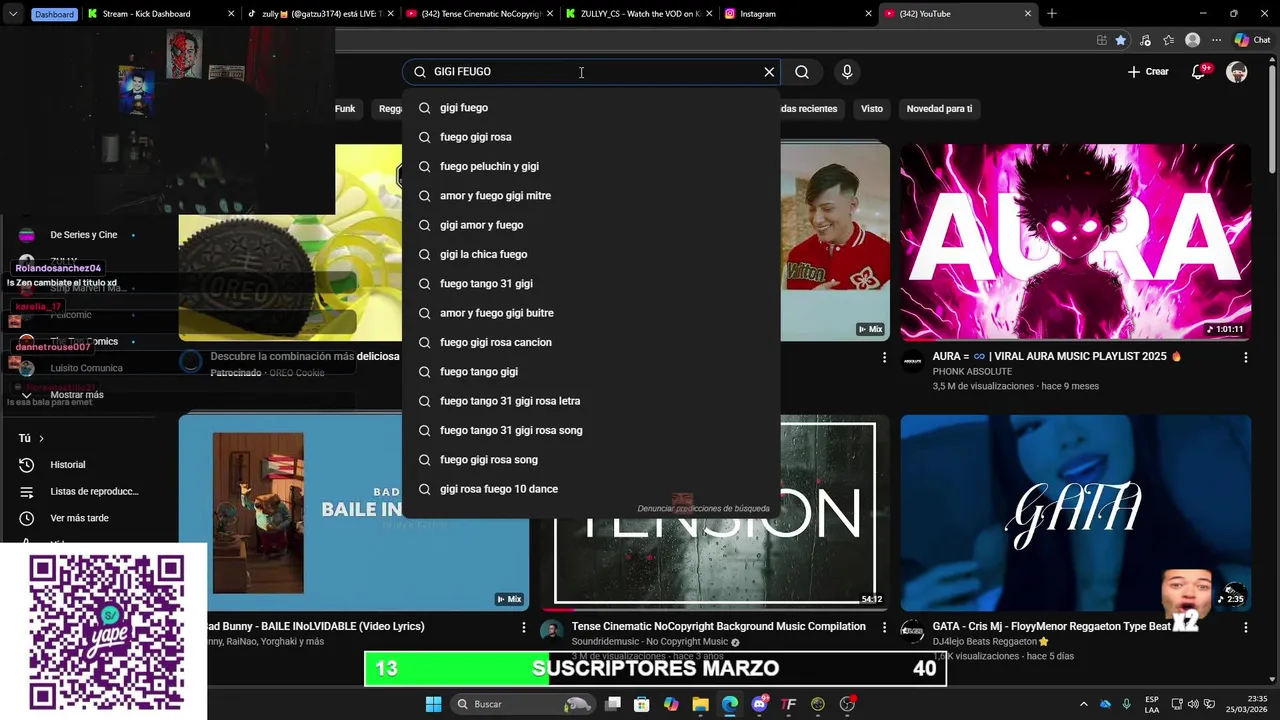
Task: Click 'Denunciar predicciones de búsqueda' link
Action: coord(704,508)
